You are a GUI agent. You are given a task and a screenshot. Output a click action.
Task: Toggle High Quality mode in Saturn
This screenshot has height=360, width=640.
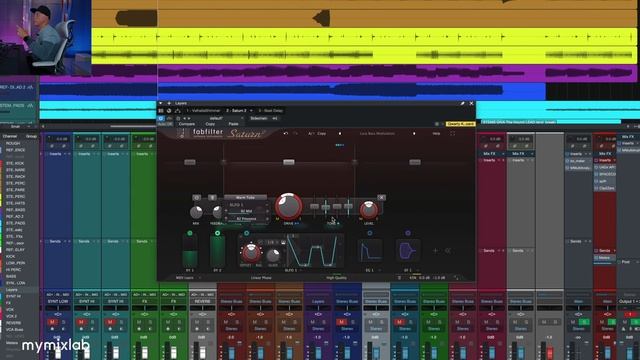336,278
